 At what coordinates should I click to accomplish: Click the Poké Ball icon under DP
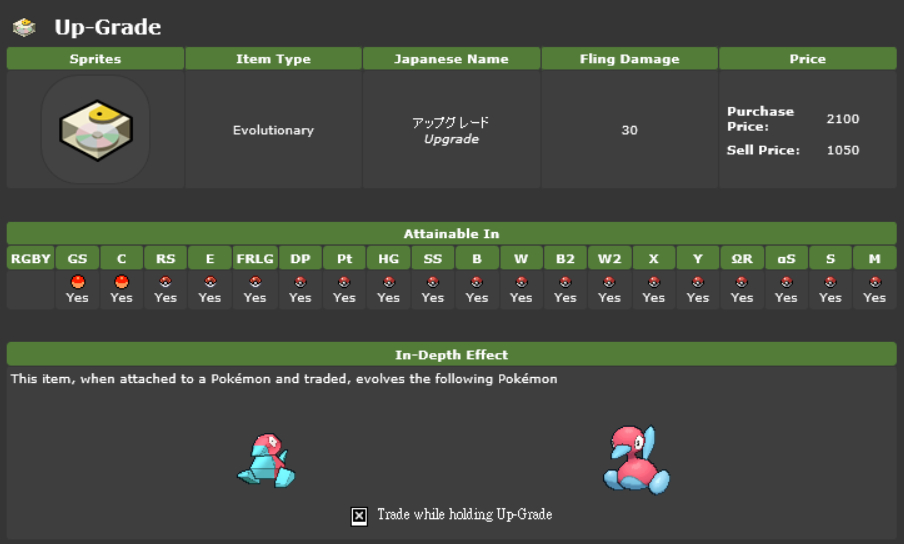point(300,282)
